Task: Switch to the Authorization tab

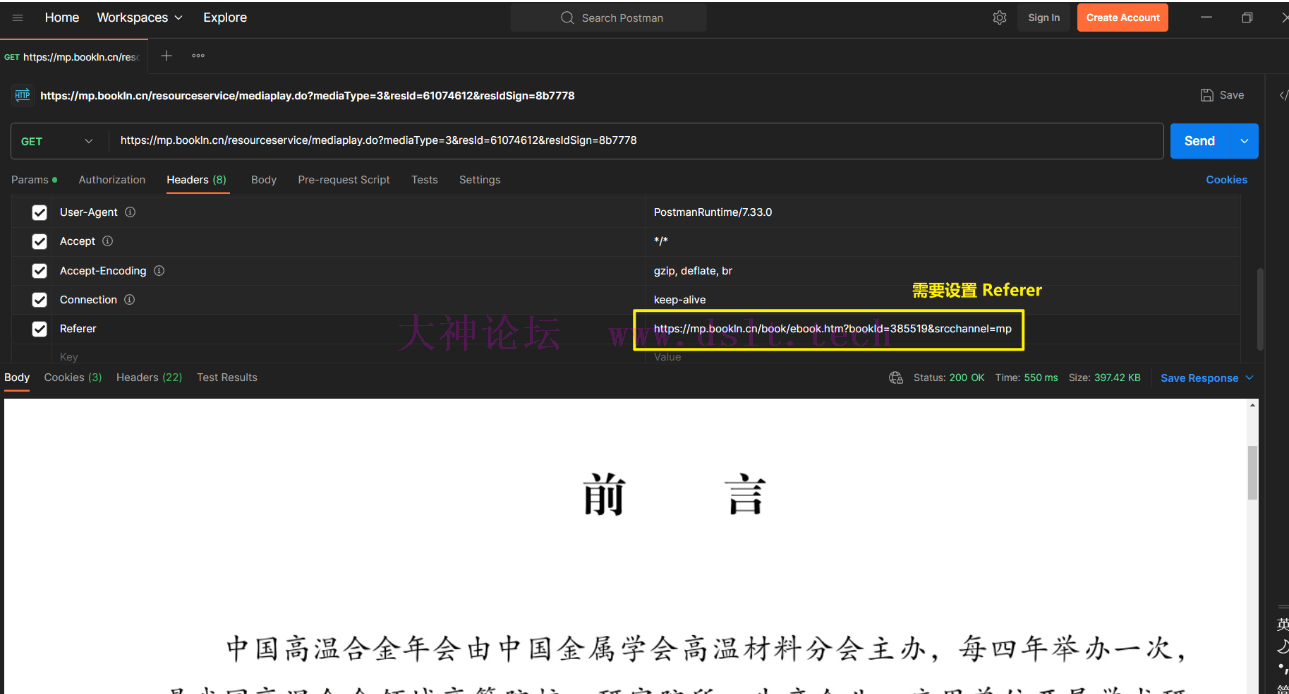Action: click(112, 180)
